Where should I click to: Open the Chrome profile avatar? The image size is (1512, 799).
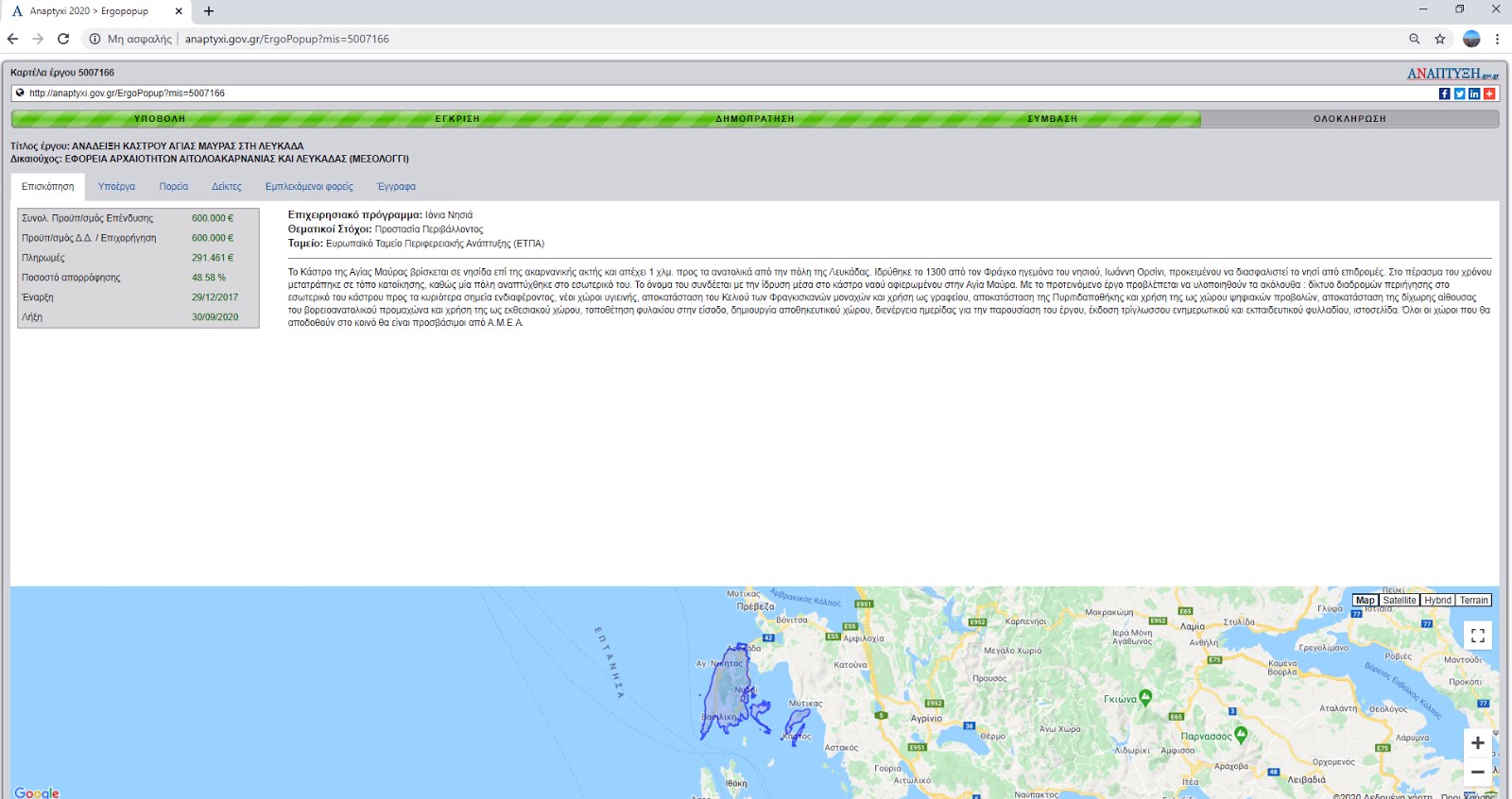point(1471,39)
